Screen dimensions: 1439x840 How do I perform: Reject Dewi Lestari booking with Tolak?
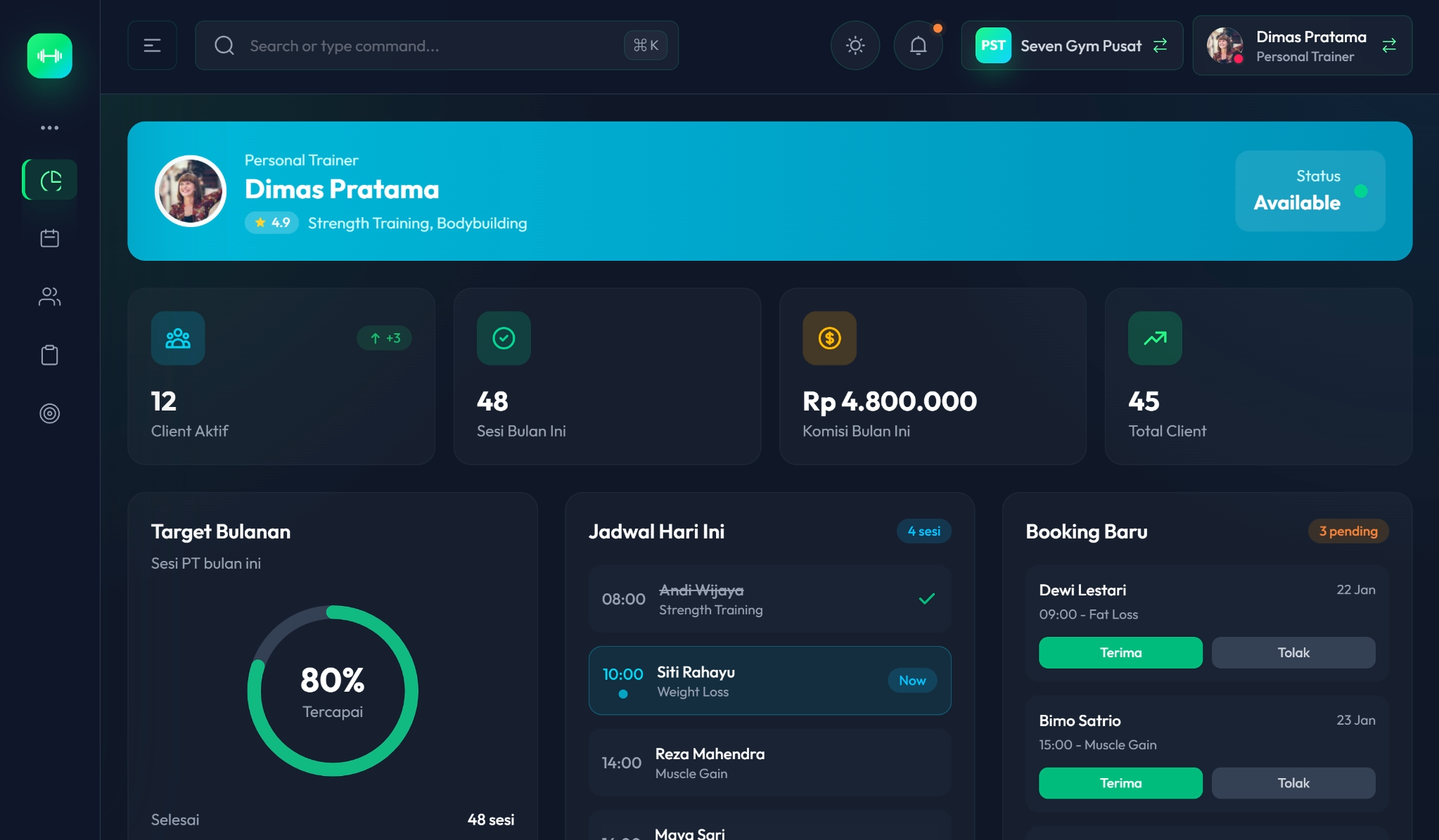[1293, 652]
